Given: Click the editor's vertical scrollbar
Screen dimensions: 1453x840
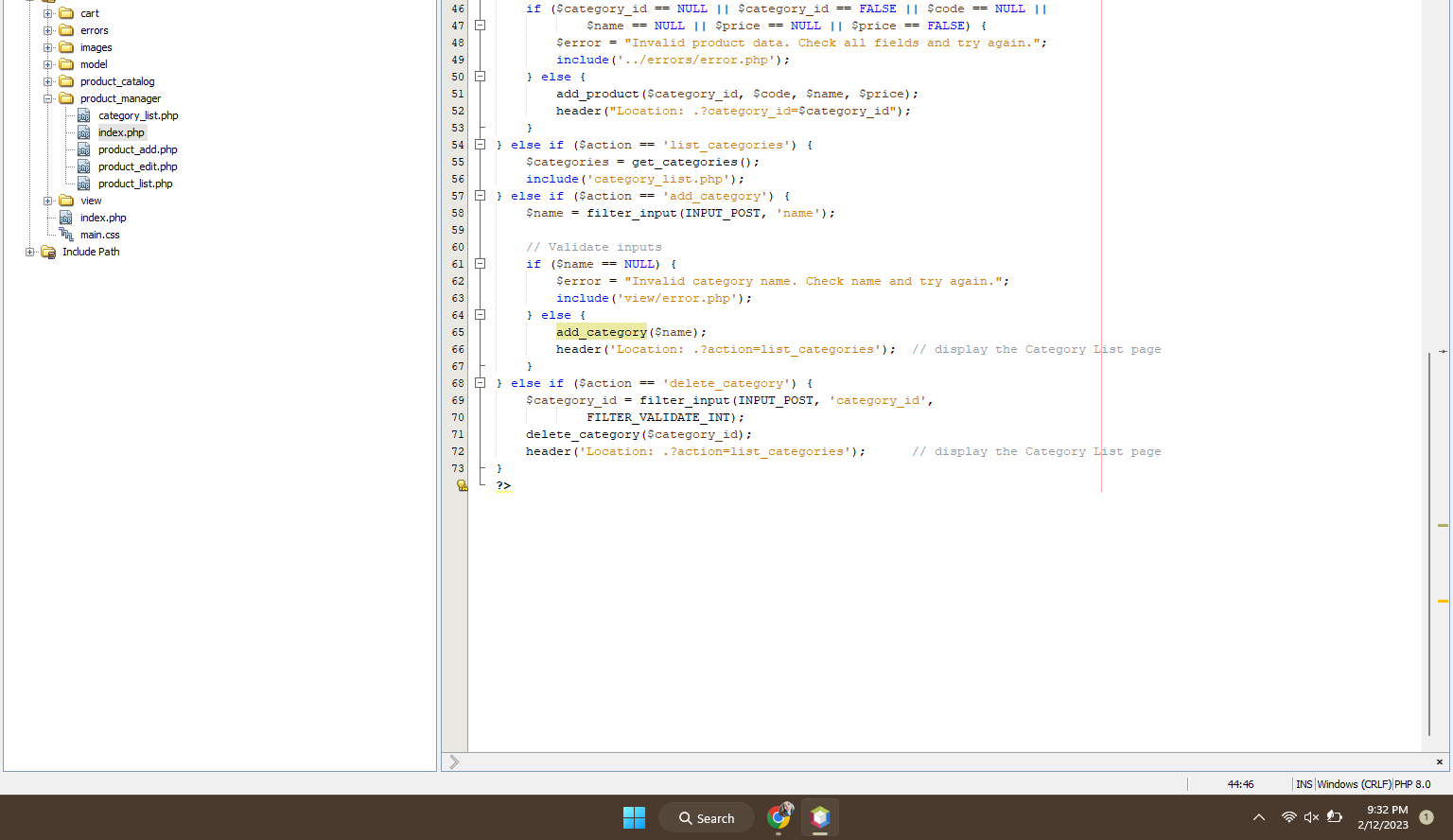Looking at the screenshot, I should point(1428,543).
